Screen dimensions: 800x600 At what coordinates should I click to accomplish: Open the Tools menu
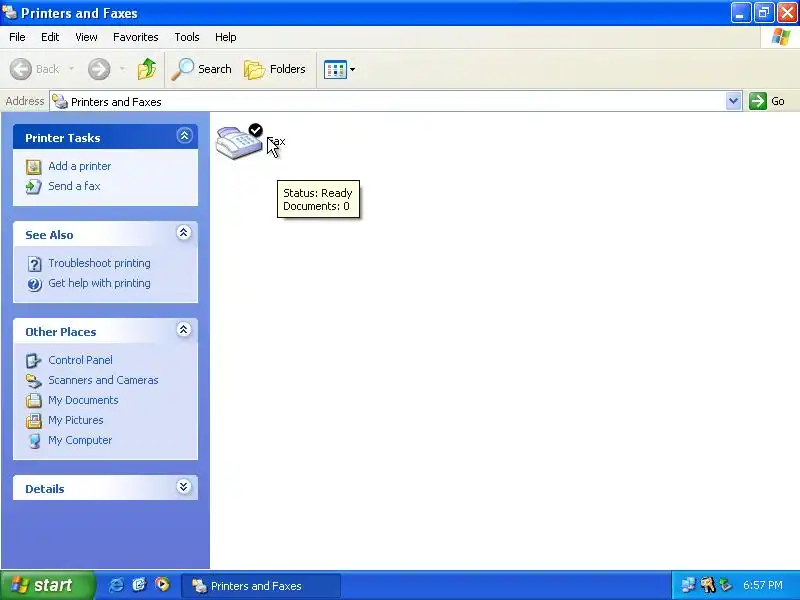point(187,37)
